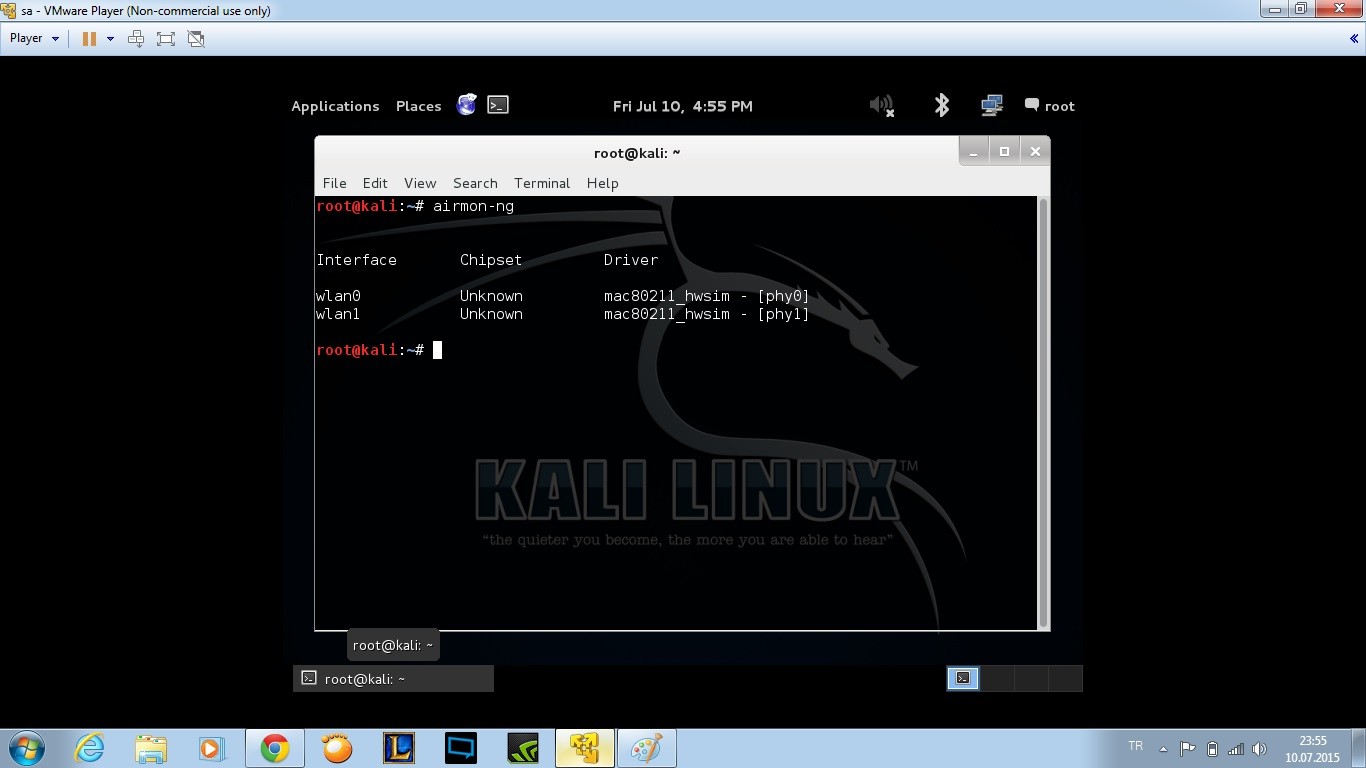Open the NVIDIA app from the taskbar
The height and width of the screenshot is (768, 1366).
(x=523, y=748)
